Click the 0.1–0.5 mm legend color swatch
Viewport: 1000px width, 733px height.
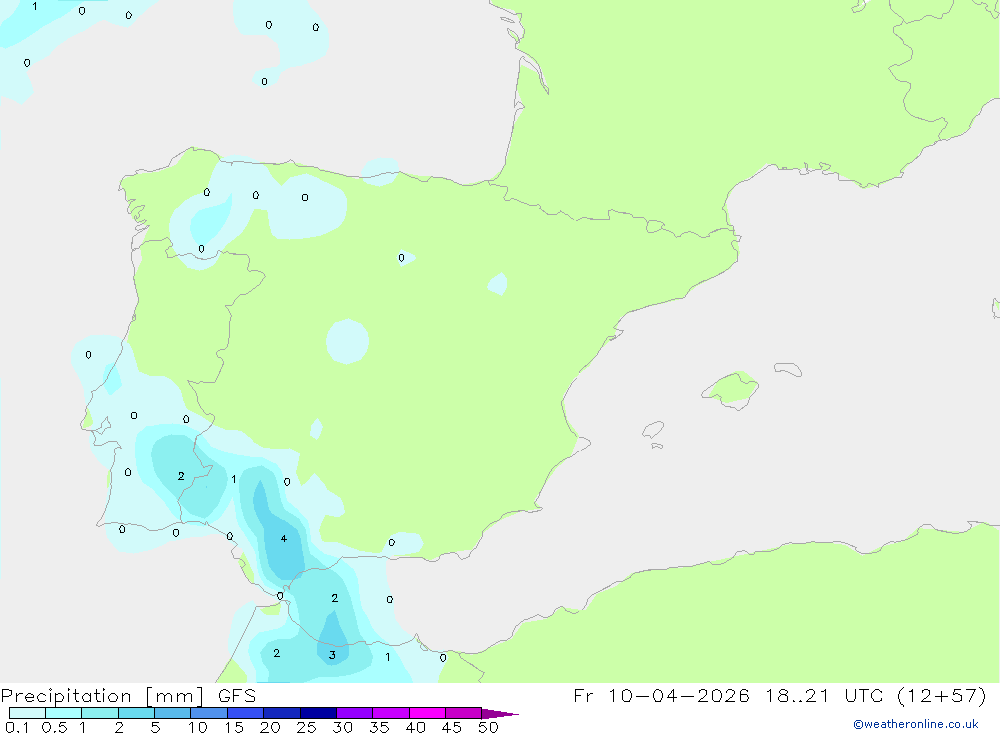coord(27,713)
